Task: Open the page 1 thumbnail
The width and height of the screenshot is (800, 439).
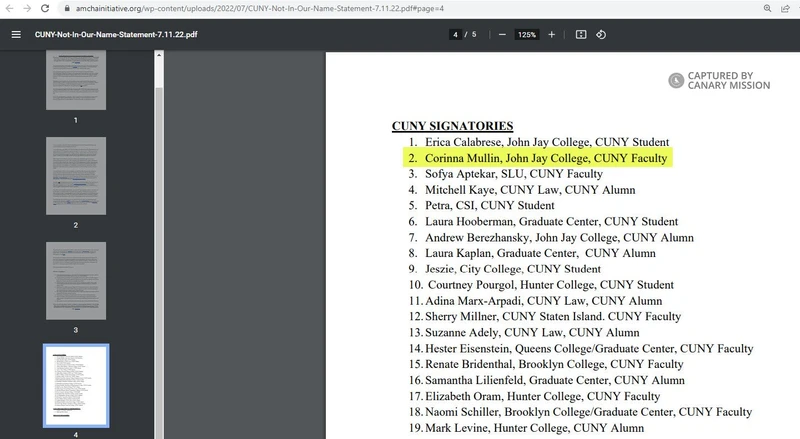Action: 76,80
